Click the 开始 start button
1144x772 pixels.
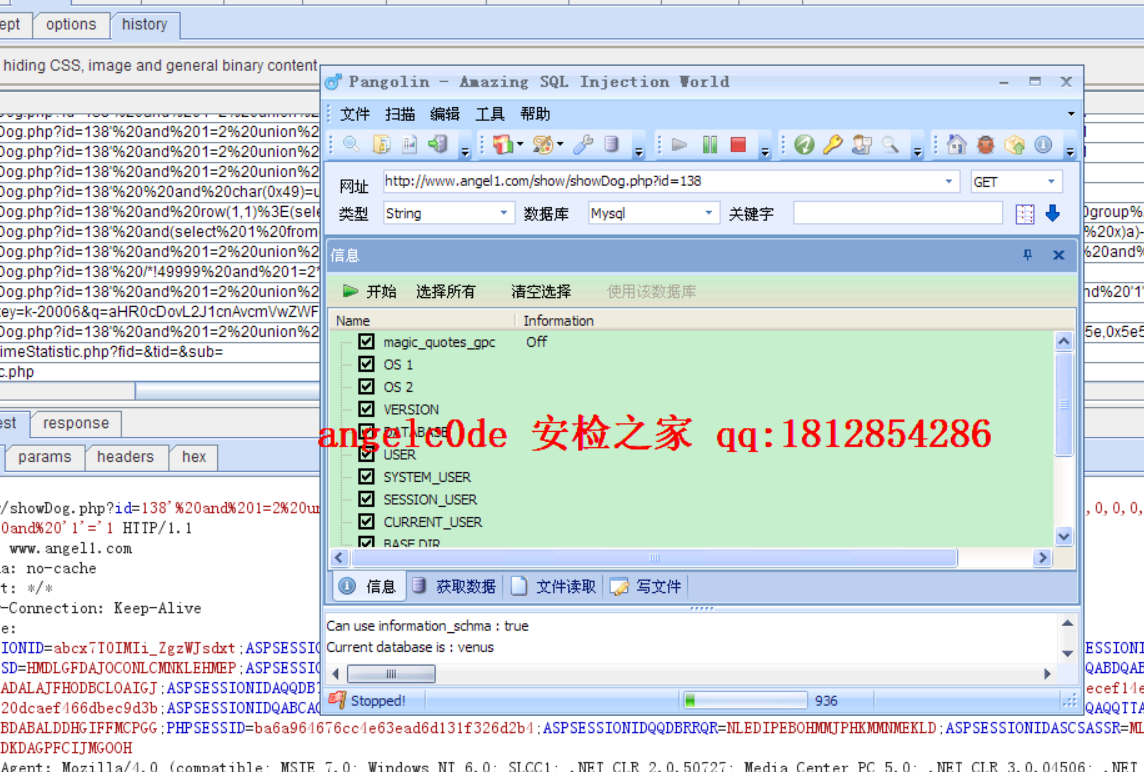[369, 291]
